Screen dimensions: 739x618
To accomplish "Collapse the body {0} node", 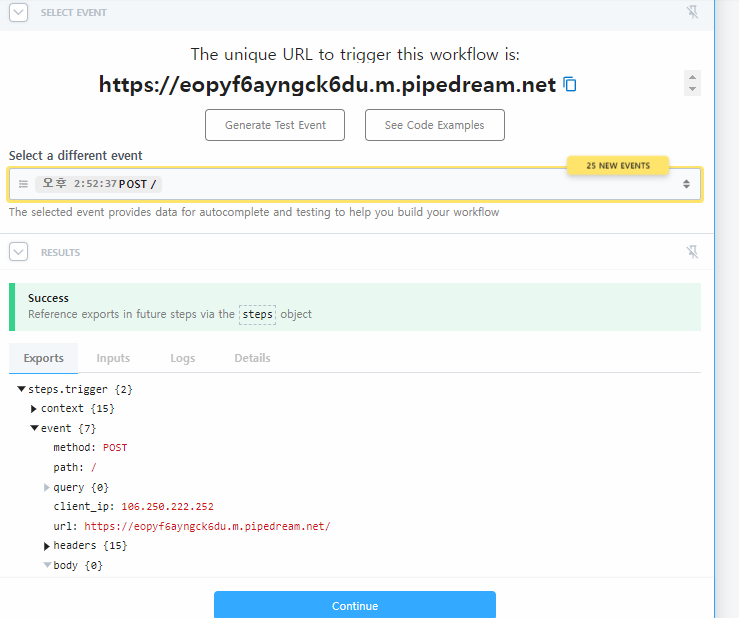I will pos(47,565).
